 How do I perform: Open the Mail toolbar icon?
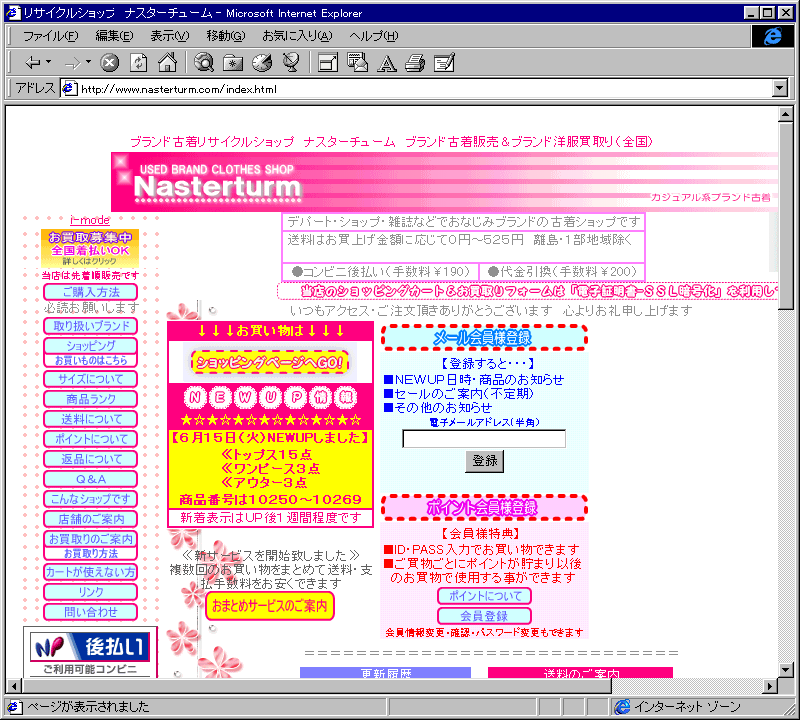357,63
